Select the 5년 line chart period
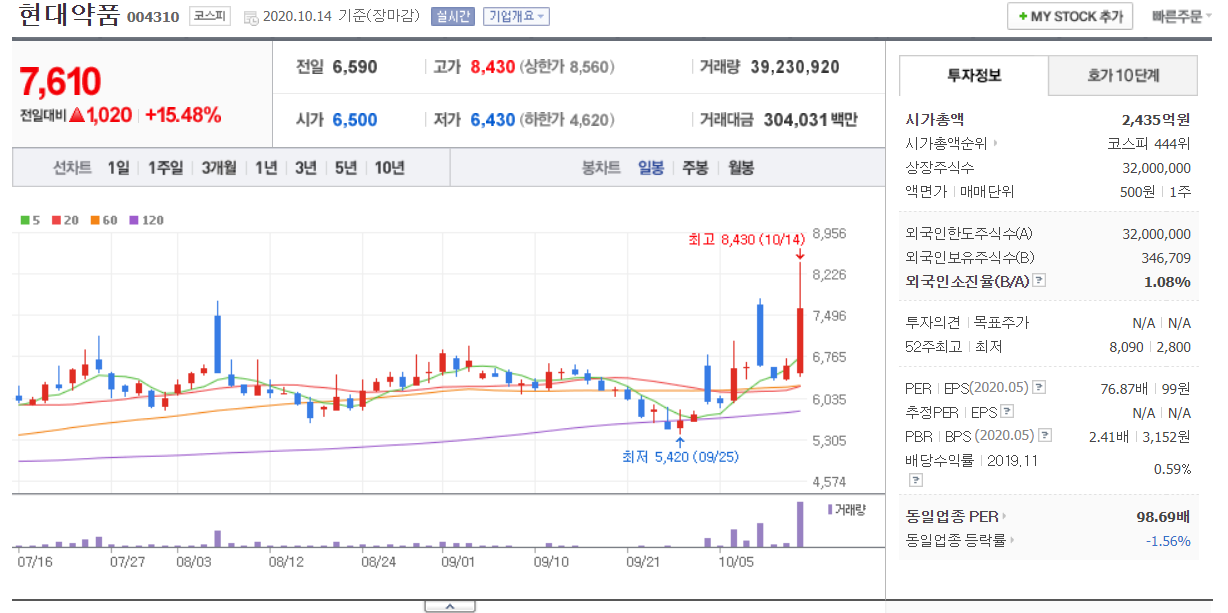Image resolution: width=1228 pixels, height=613 pixels. point(346,168)
